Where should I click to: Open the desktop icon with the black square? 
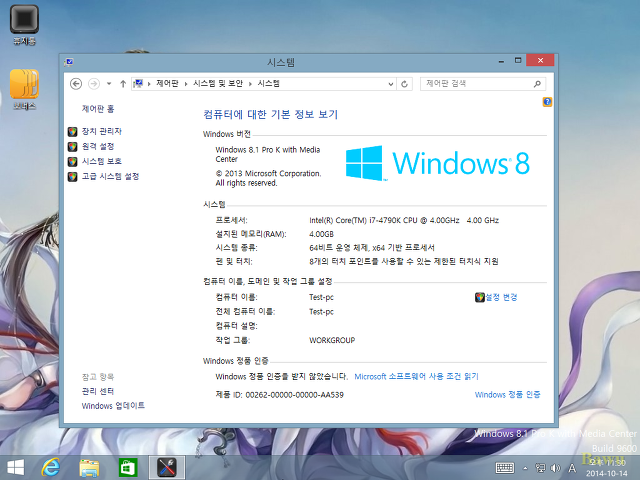point(24,24)
